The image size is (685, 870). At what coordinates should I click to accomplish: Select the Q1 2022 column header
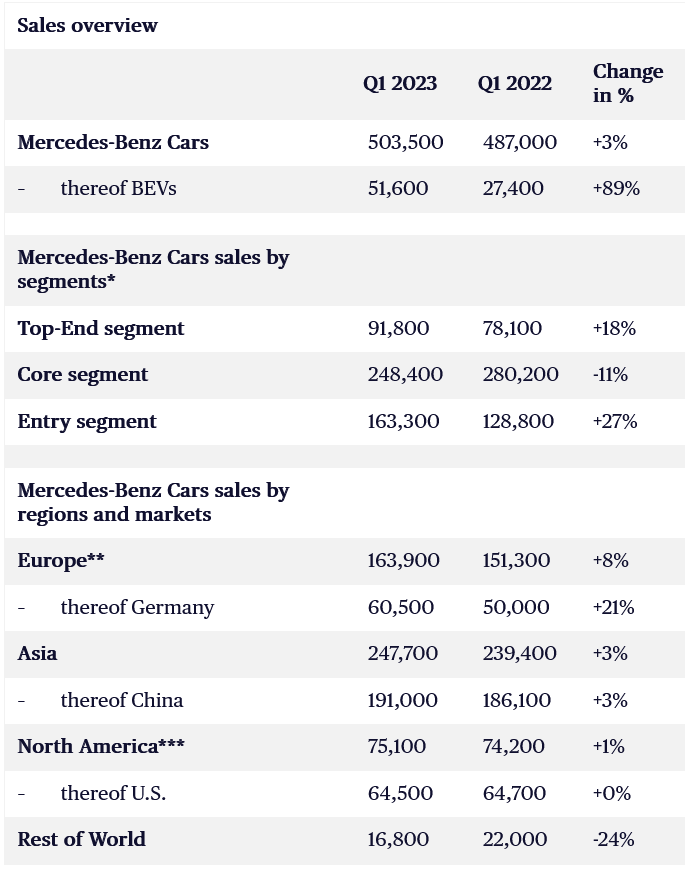tap(514, 84)
